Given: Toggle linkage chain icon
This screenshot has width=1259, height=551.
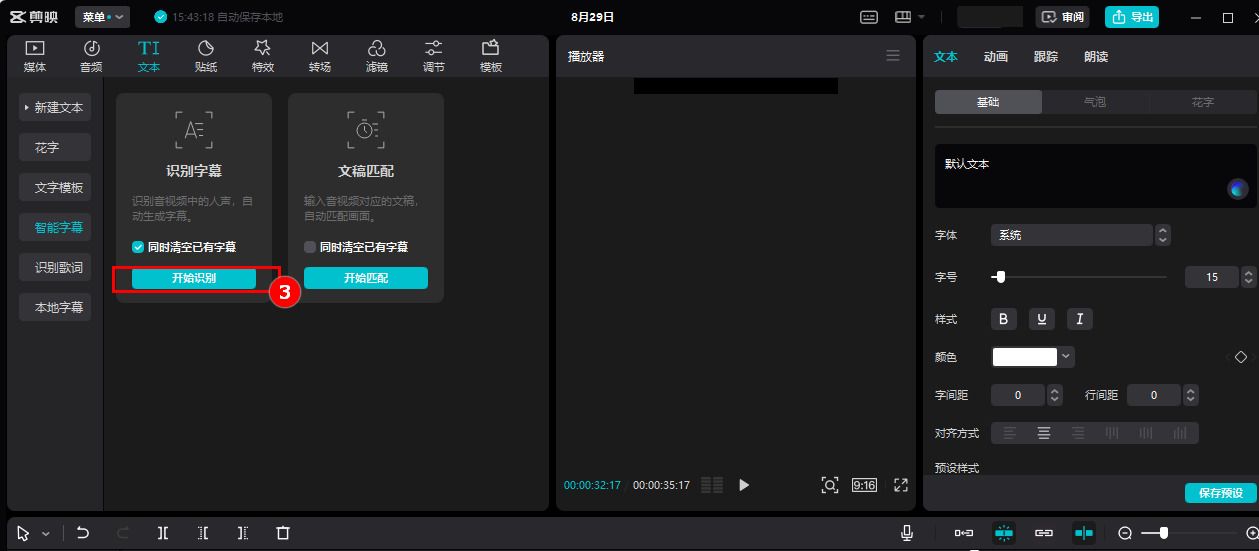Looking at the screenshot, I should [x=1044, y=534].
